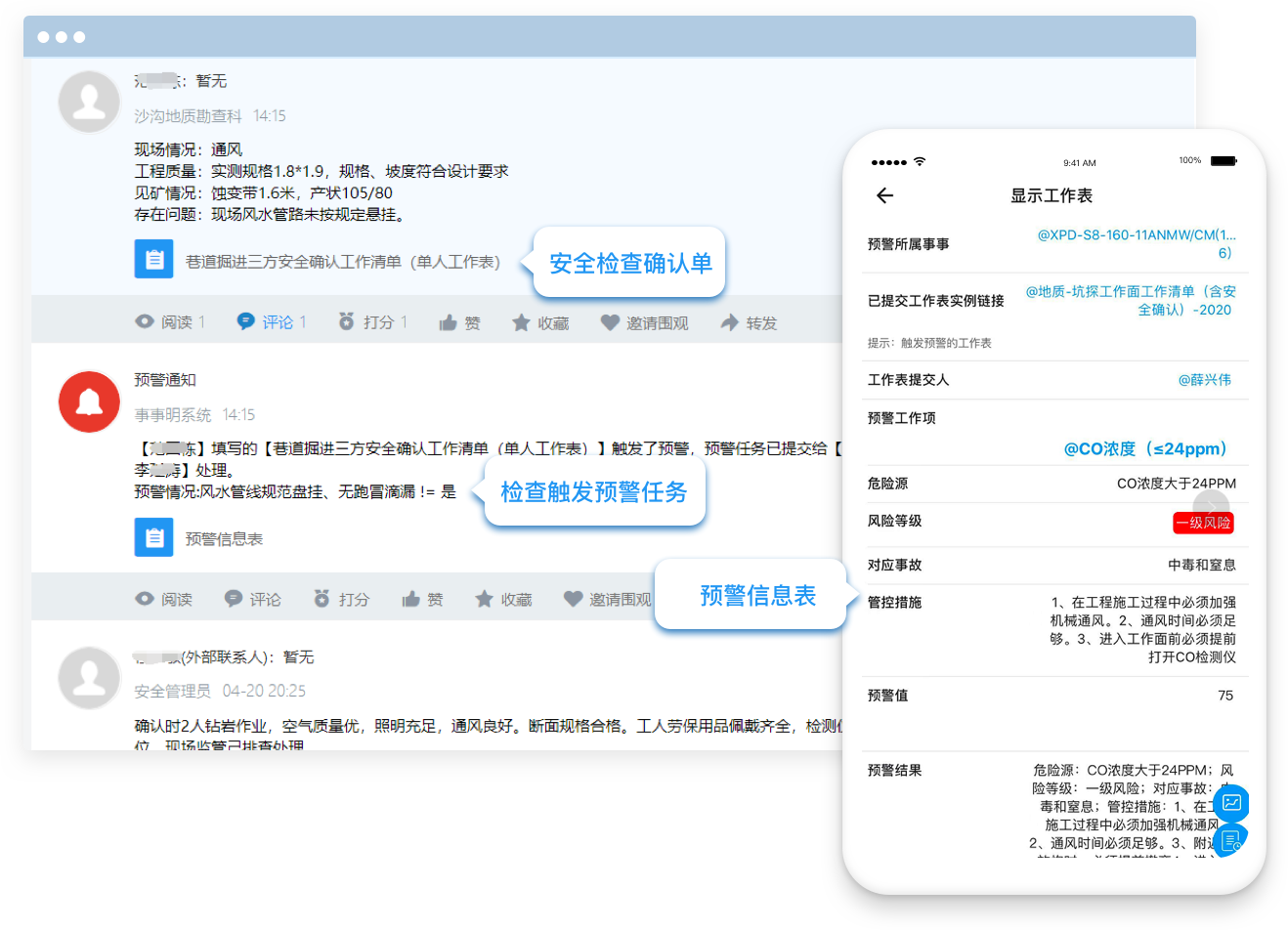Forward the first post using 转发
The height and width of the screenshot is (930, 1288).
(x=749, y=322)
